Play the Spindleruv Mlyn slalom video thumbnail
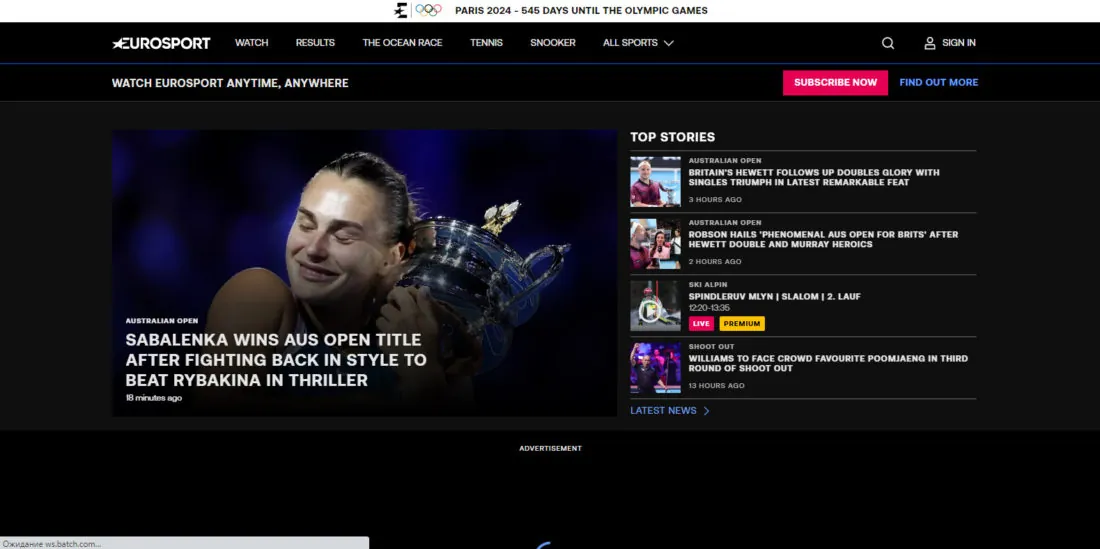 [x=655, y=307]
